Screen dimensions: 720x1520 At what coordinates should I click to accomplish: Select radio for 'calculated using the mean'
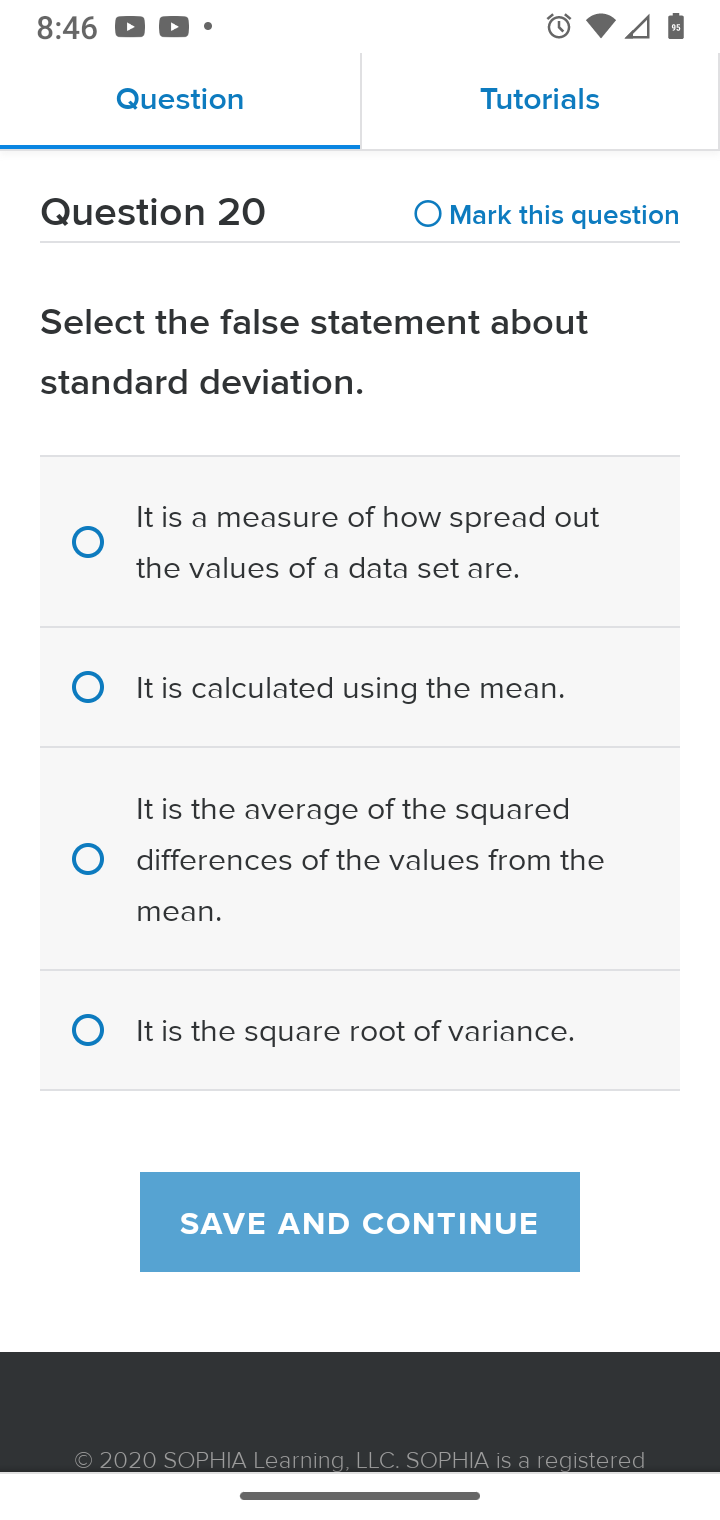pos(88,687)
